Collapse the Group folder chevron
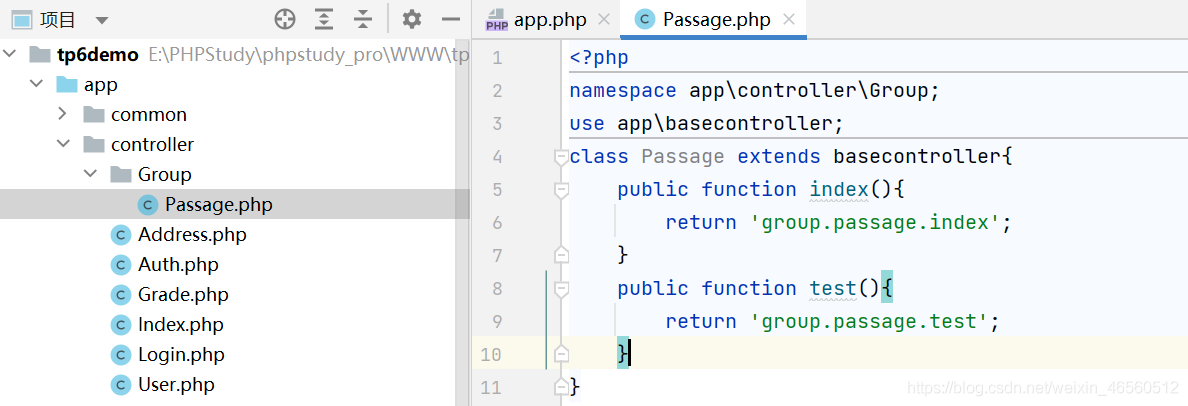 click(x=91, y=174)
